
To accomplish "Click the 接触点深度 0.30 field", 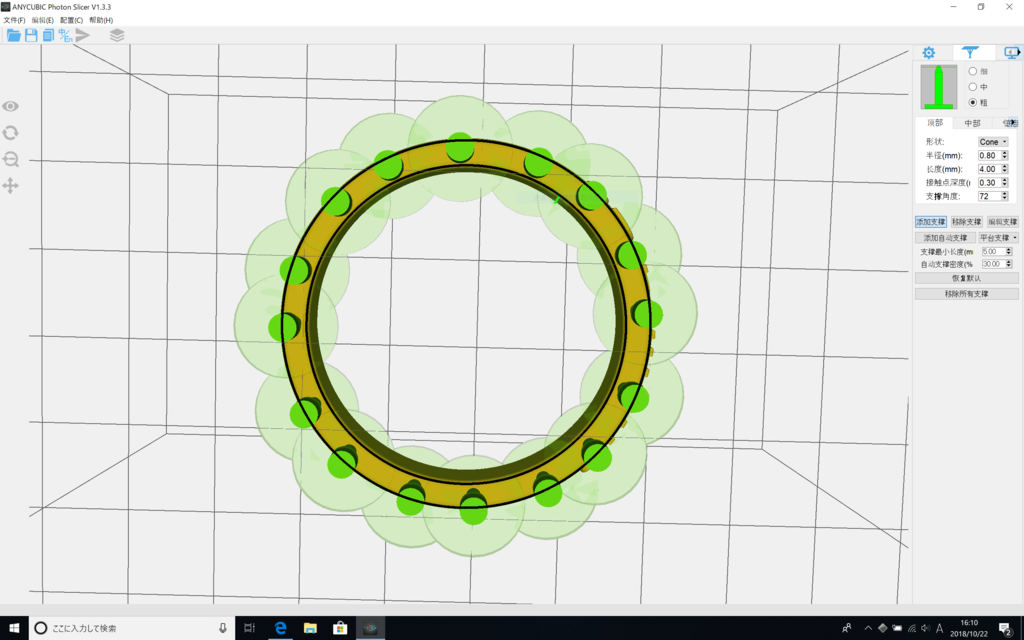I will click(988, 183).
